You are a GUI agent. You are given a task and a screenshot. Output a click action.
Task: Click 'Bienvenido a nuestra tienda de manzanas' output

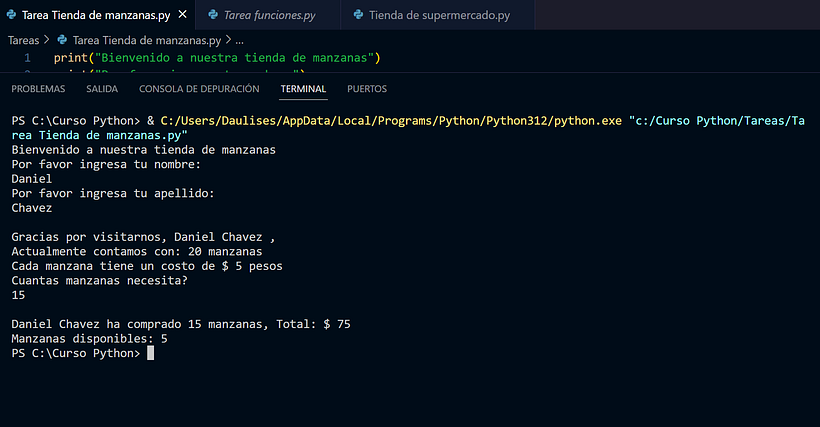144,150
